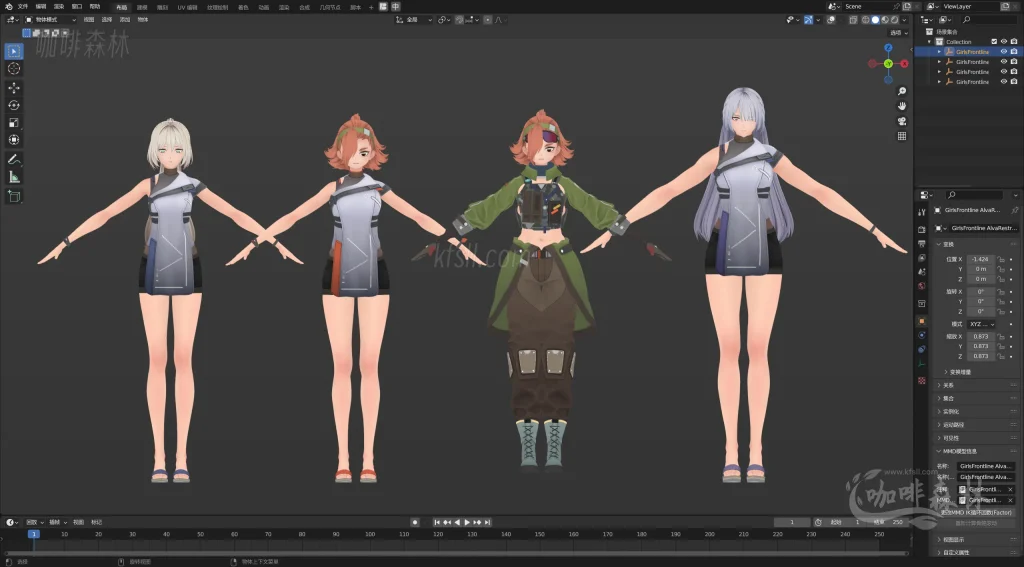1024x567 pixels.
Task: Hide the selected first GirlsFrontline object
Action: point(1004,52)
